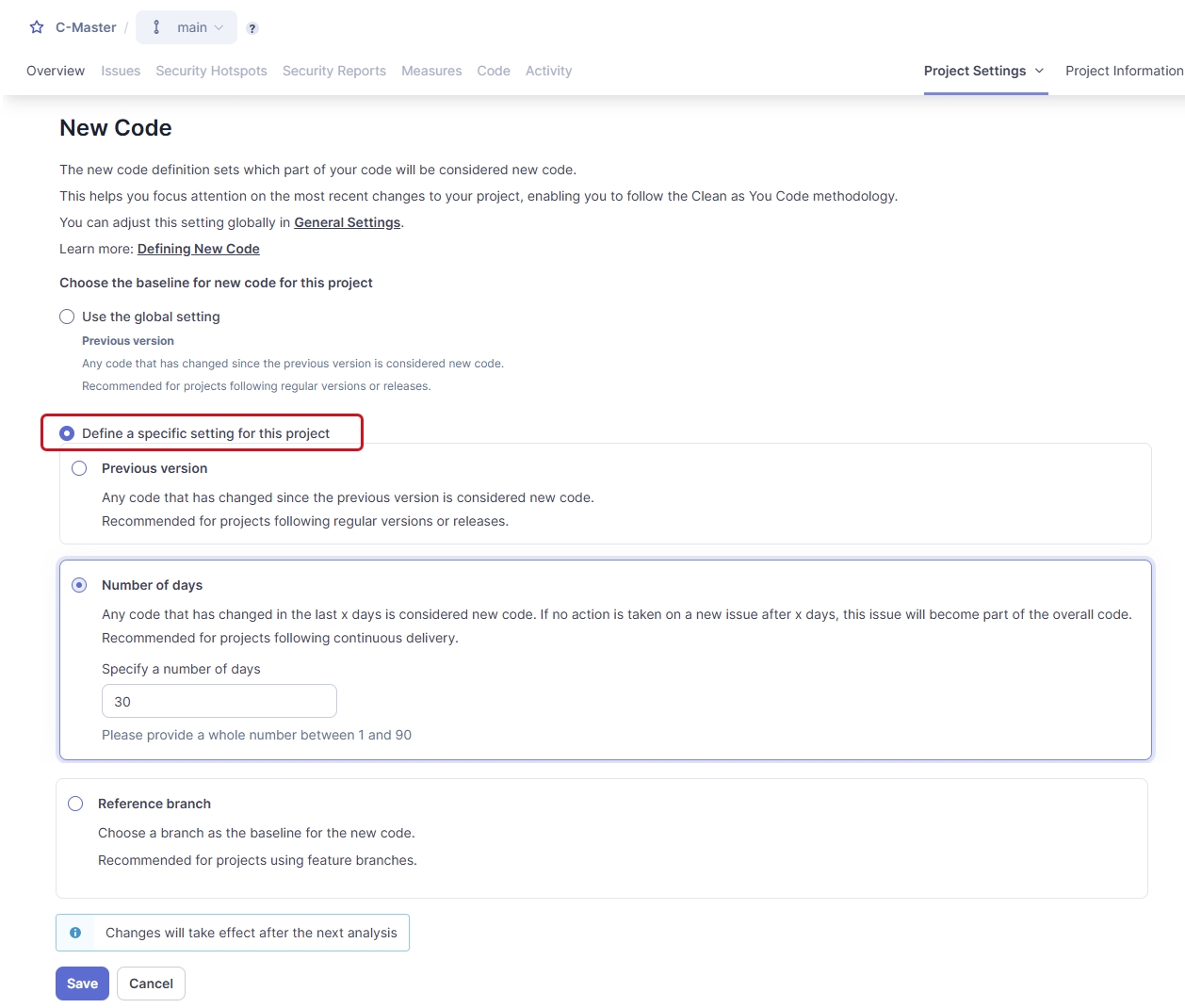Save the new code configuration
Image resolution: width=1185 pixels, height=1008 pixels.
(82, 983)
